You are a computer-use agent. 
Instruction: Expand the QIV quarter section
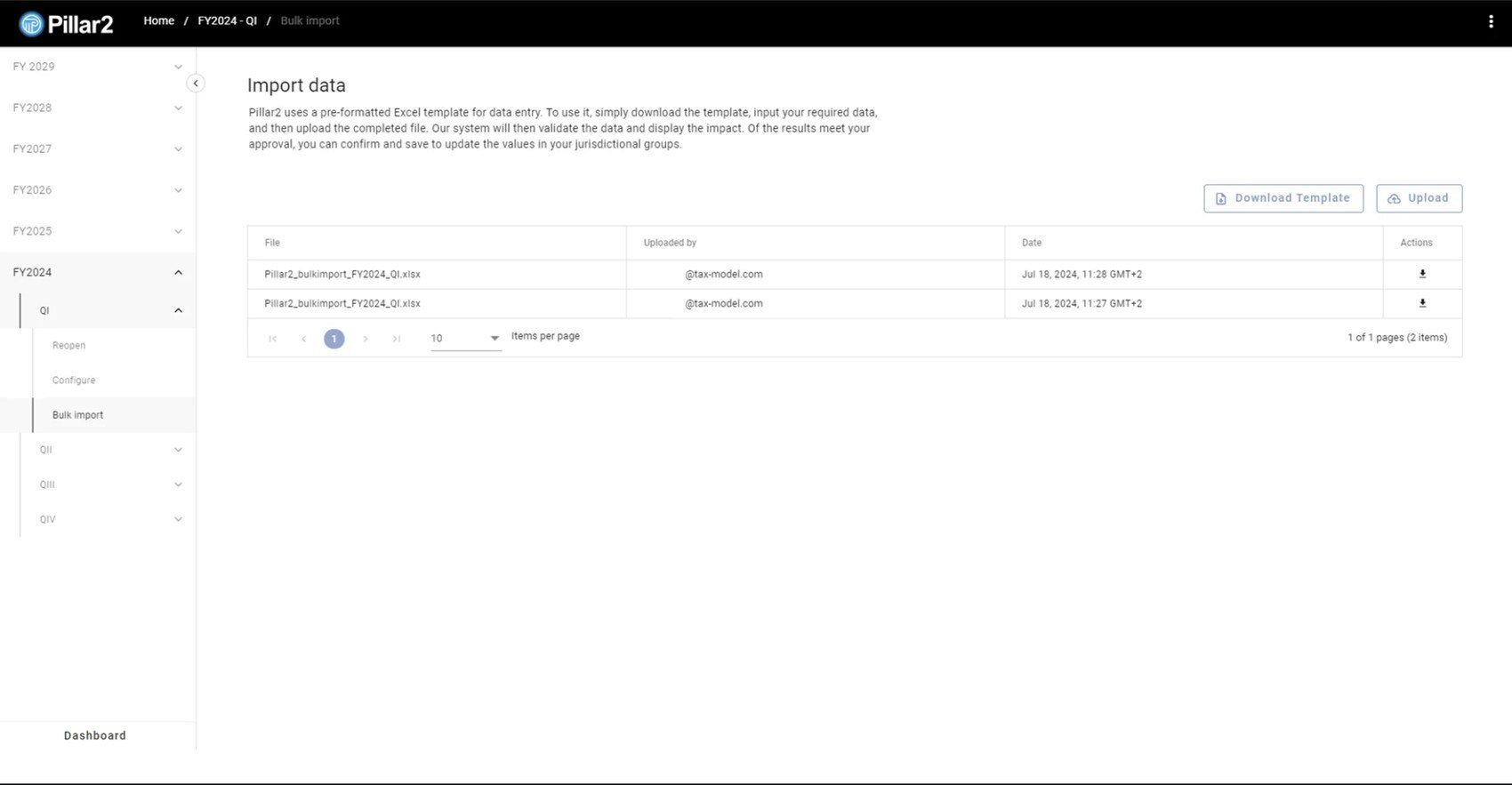tap(108, 519)
